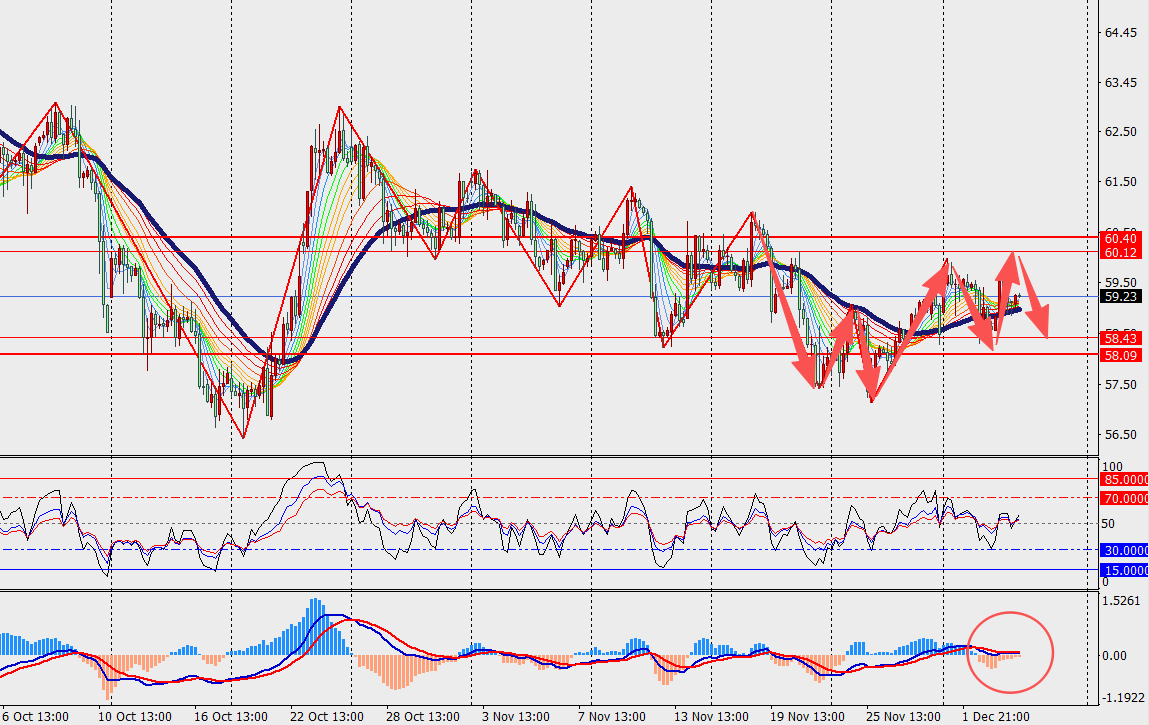
Task: Click the 59.23 current price label
Action: tap(1119, 296)
